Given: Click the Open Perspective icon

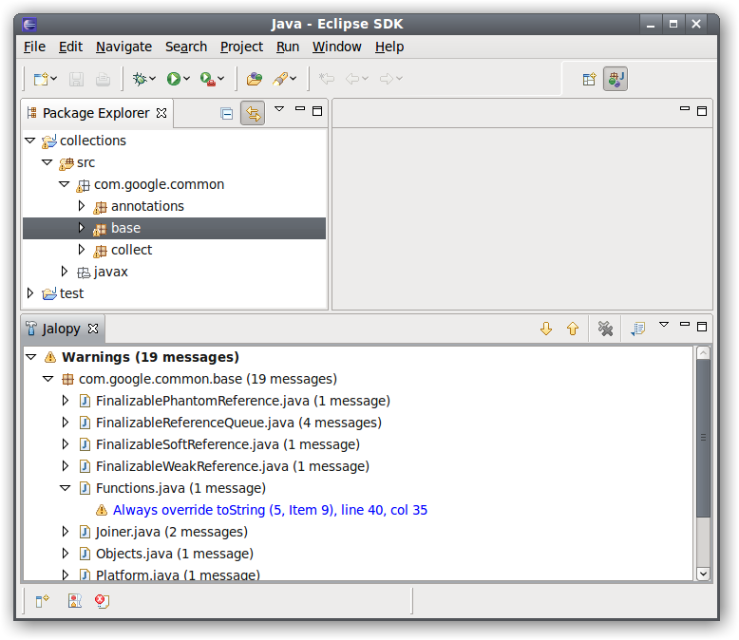Looking at the screenshot, I should 589,79.
